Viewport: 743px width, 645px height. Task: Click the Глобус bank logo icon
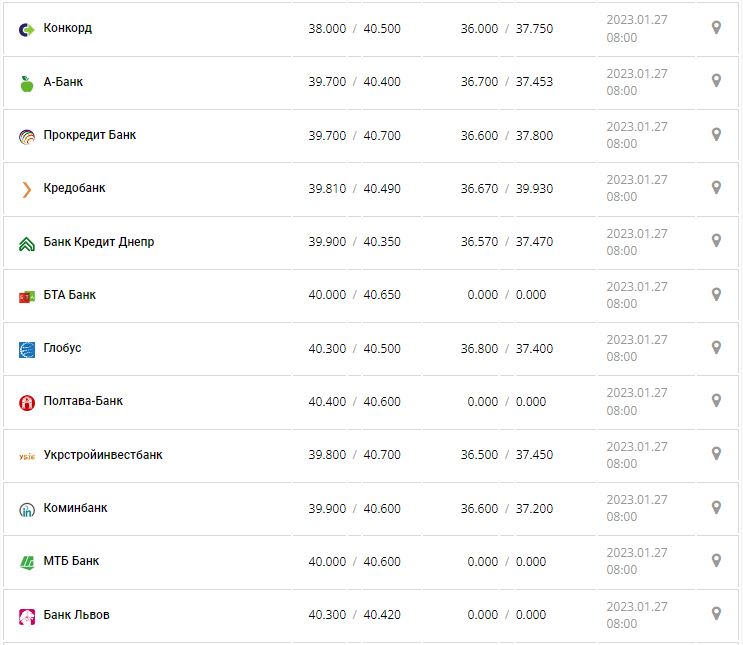(x=27, y=349)
